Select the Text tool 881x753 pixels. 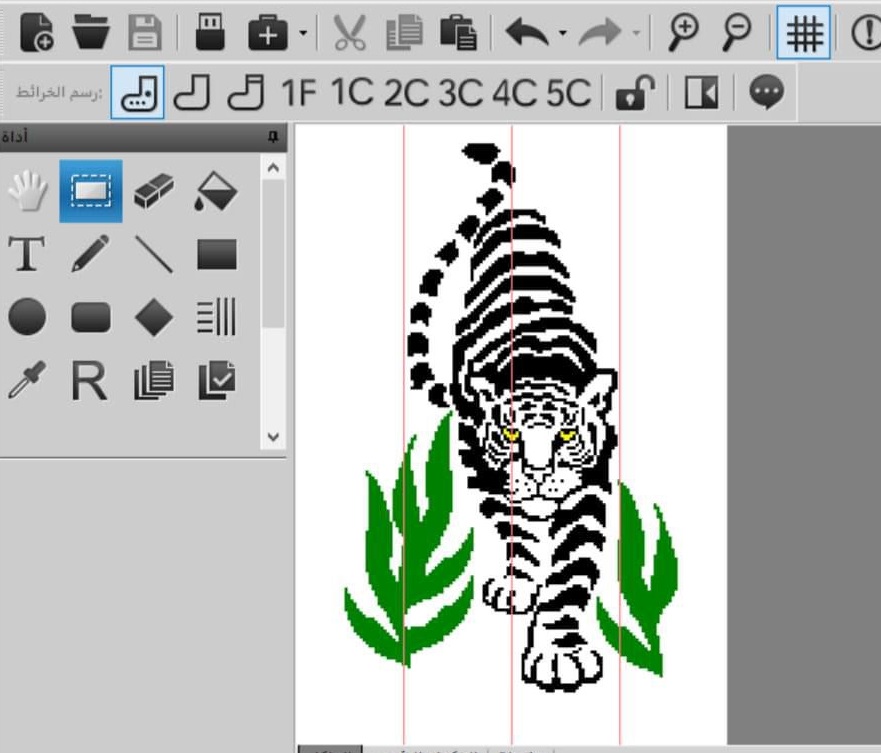pyautogui.click(x=27, y=254)
